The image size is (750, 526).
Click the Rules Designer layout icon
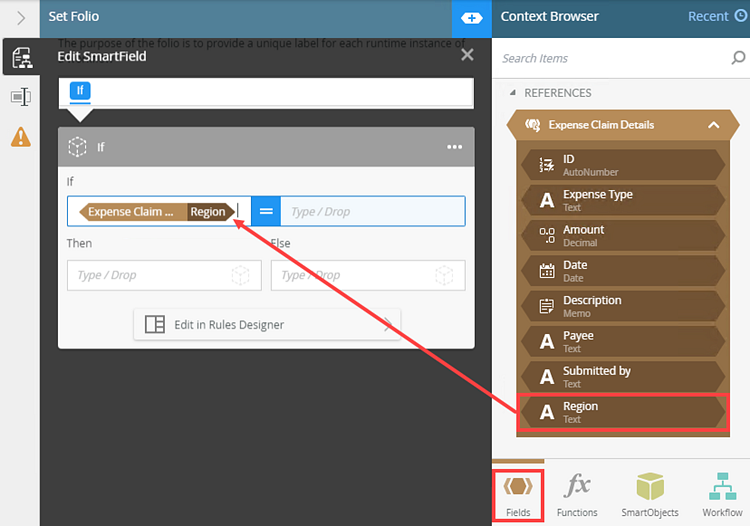pyautogui.click(x=155, y=324)
